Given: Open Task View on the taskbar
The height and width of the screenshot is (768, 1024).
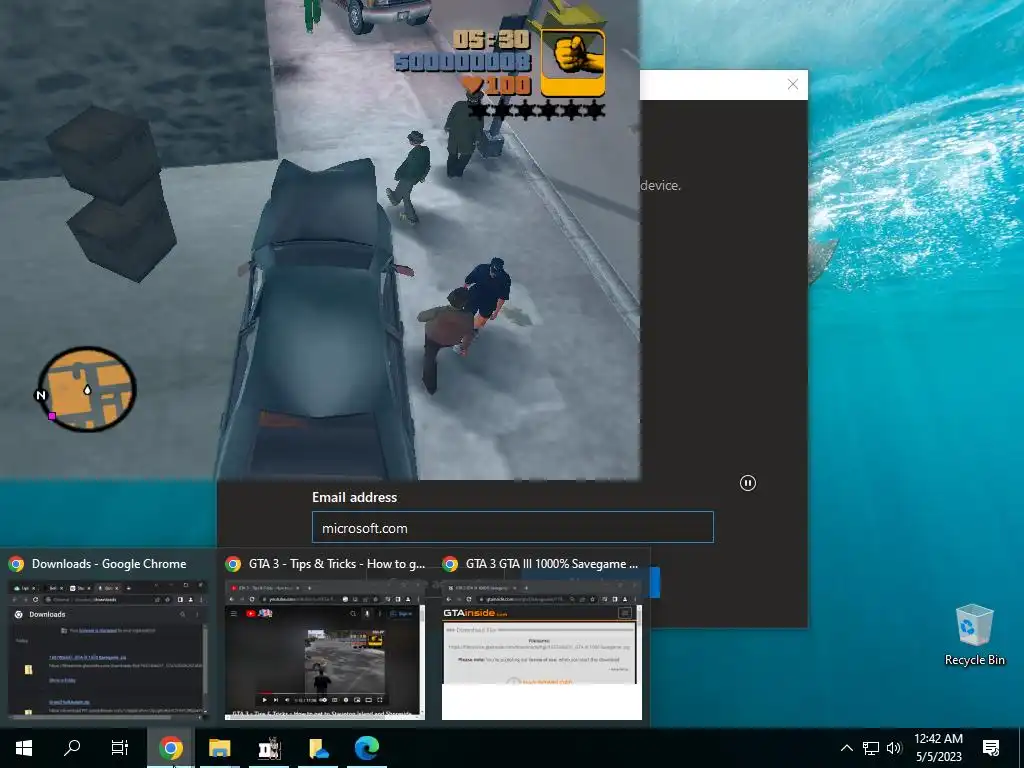Looking at the screenshot, I should tap(120, 748).
